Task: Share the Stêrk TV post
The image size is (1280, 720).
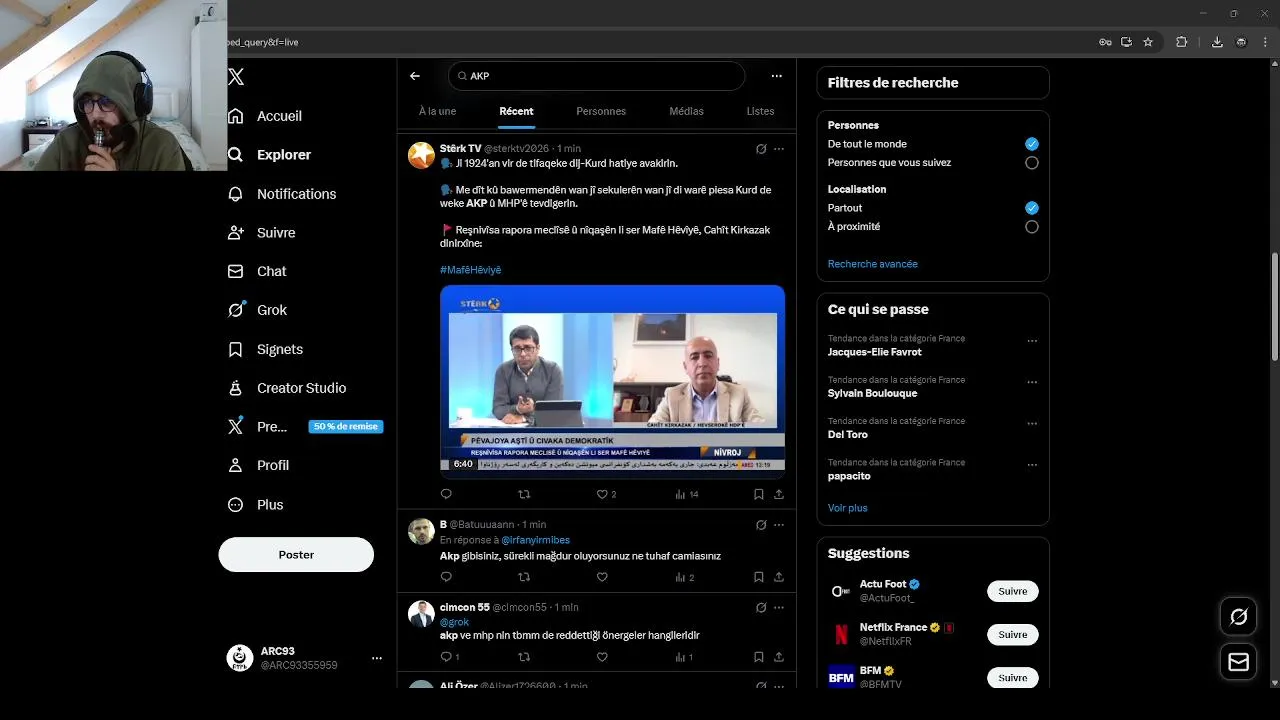Action: [779, 494]
